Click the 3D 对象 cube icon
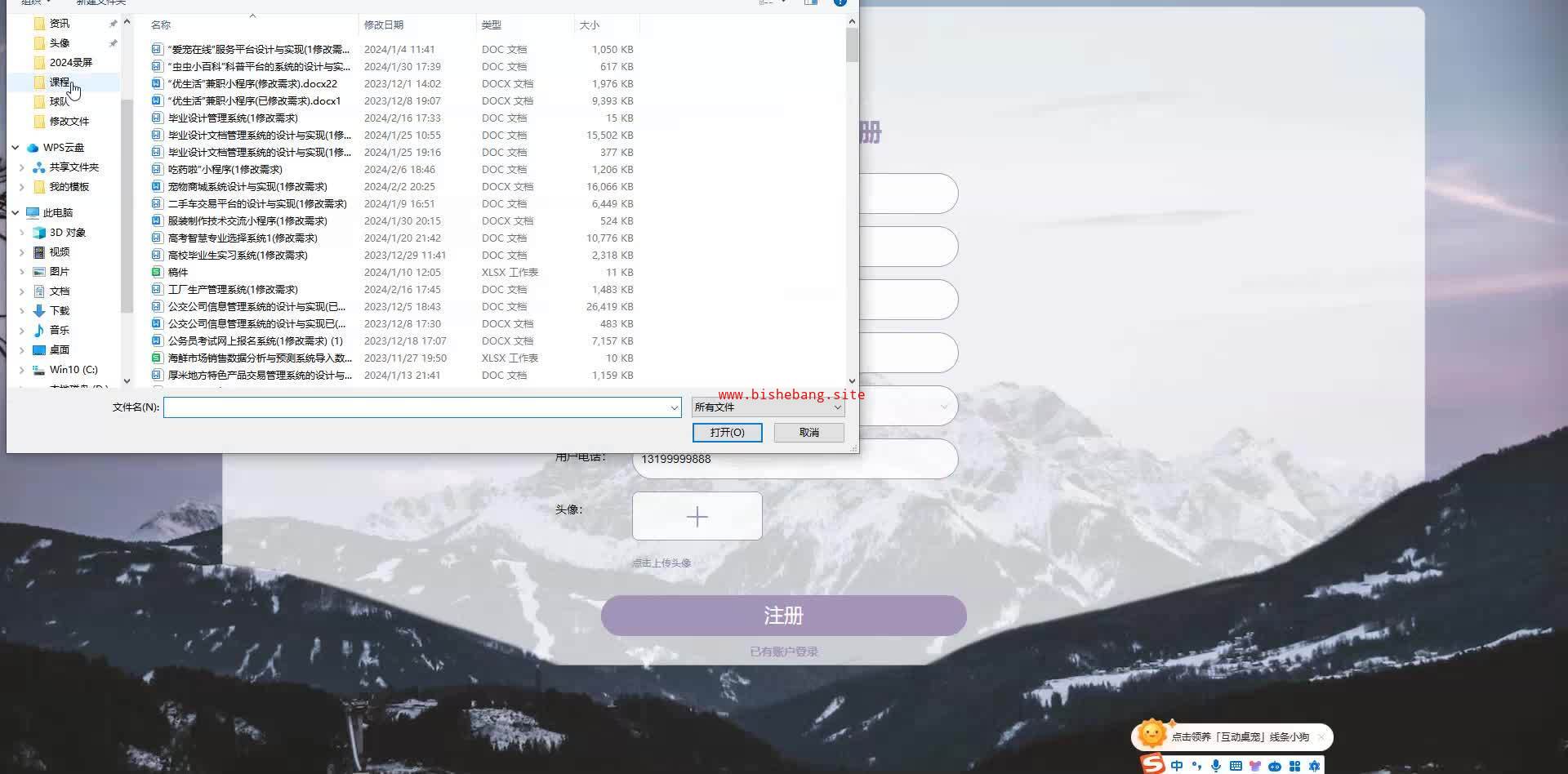This screenshot has height=774, width=1568. pos(39,233)
